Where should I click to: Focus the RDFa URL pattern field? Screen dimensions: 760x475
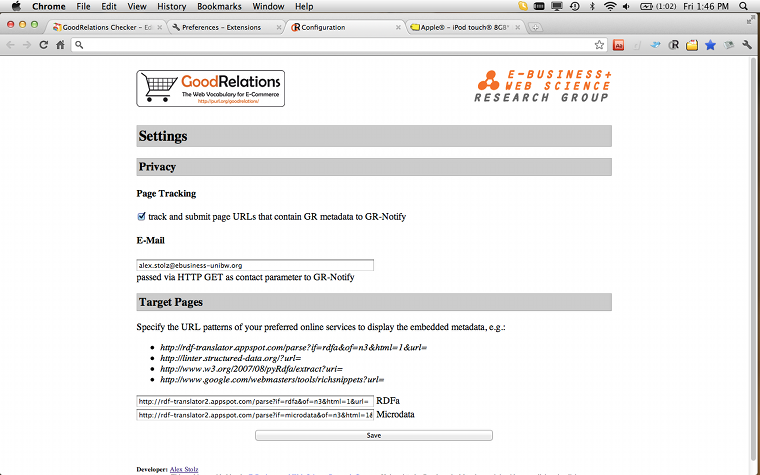(255, 401)
